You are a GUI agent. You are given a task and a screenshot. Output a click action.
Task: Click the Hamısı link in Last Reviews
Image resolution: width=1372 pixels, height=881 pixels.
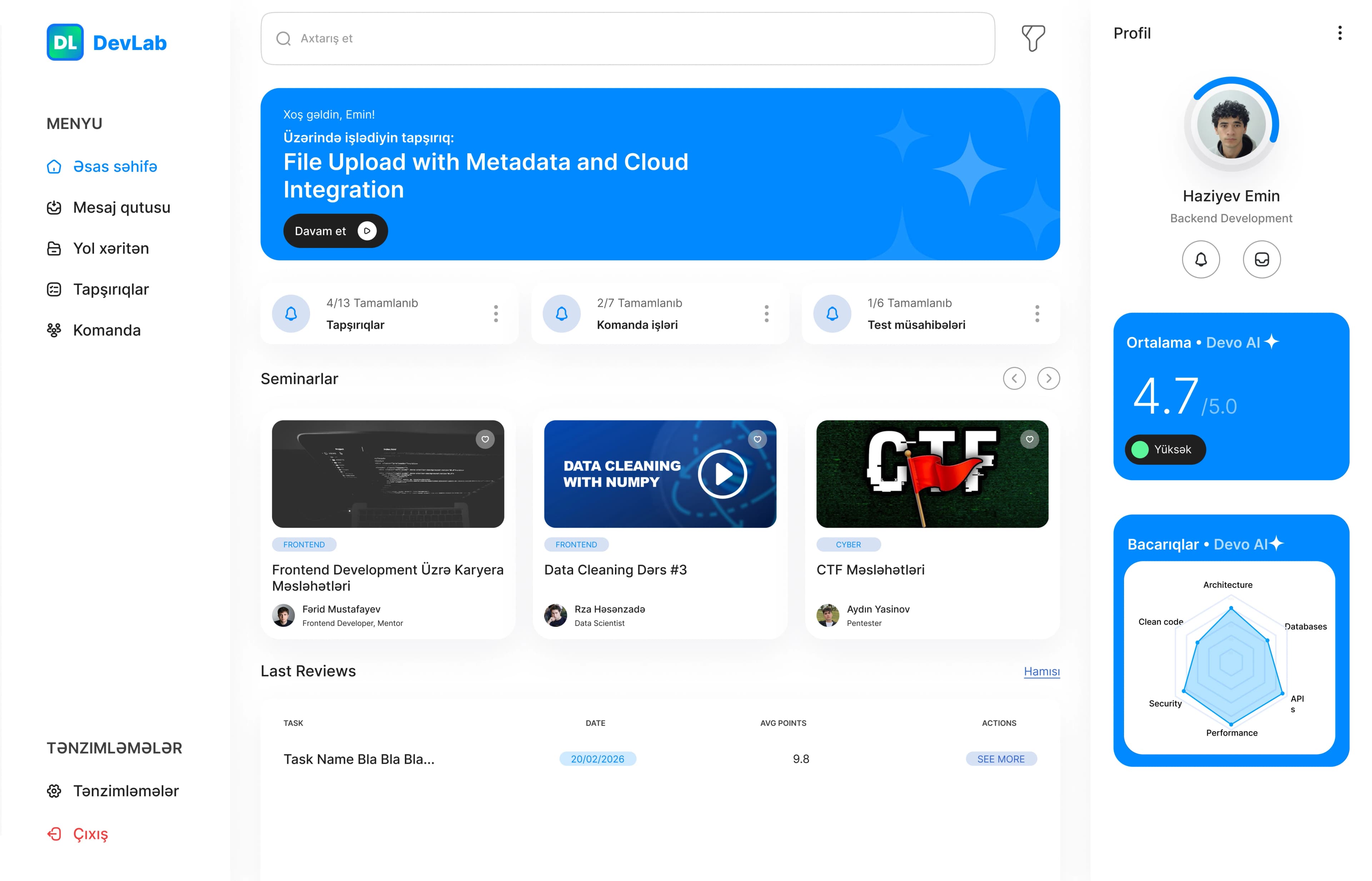[1041, 671]
